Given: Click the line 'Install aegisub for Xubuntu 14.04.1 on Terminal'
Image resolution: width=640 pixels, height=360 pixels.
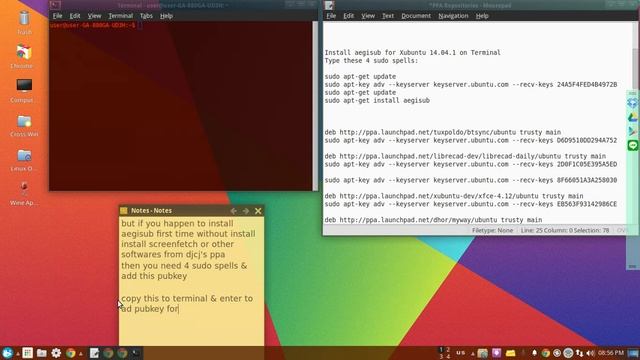Looking at the screenshot, I should coord(413,53).
